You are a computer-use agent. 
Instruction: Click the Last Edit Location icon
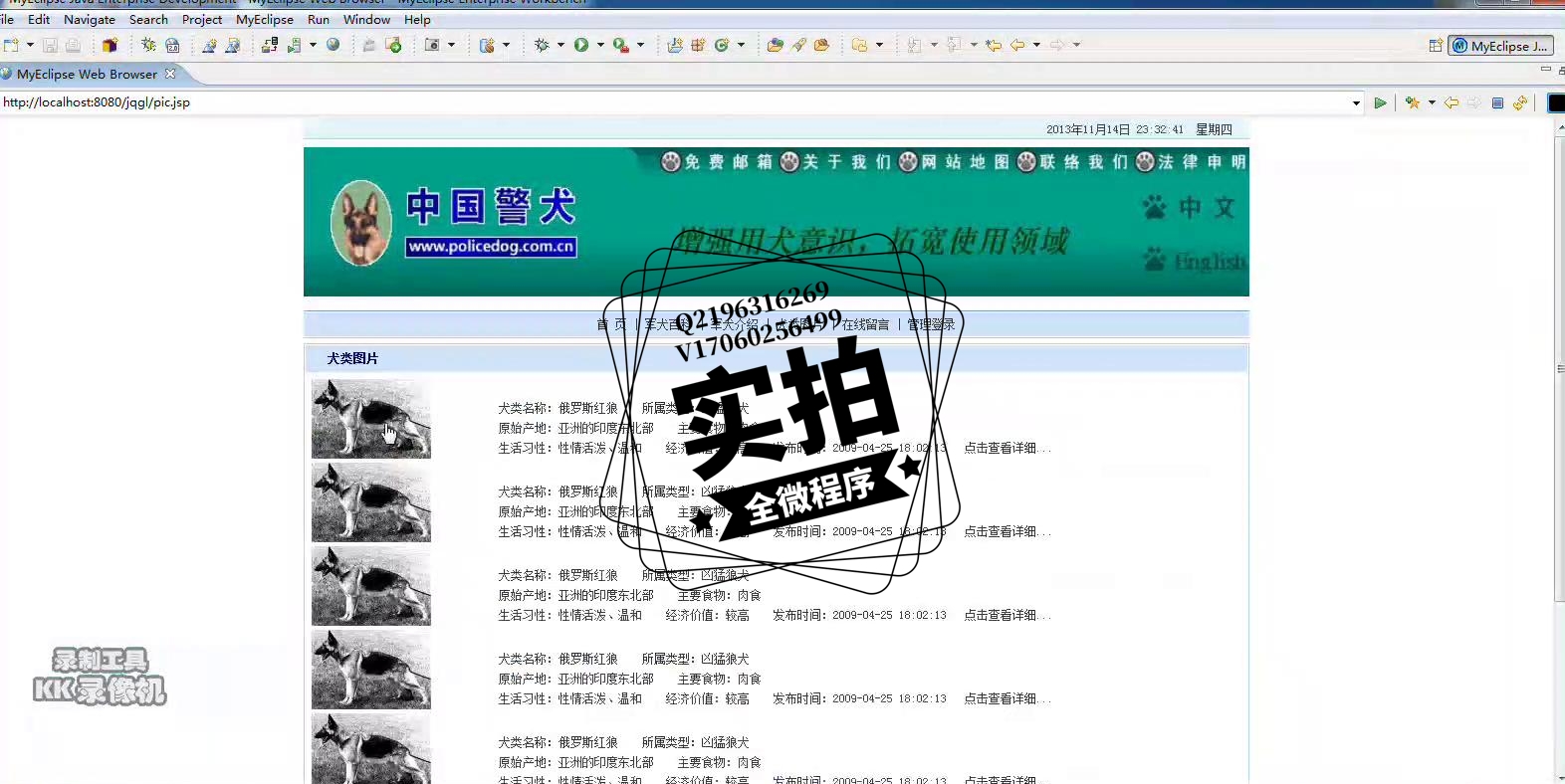click(x=993, y=45)
